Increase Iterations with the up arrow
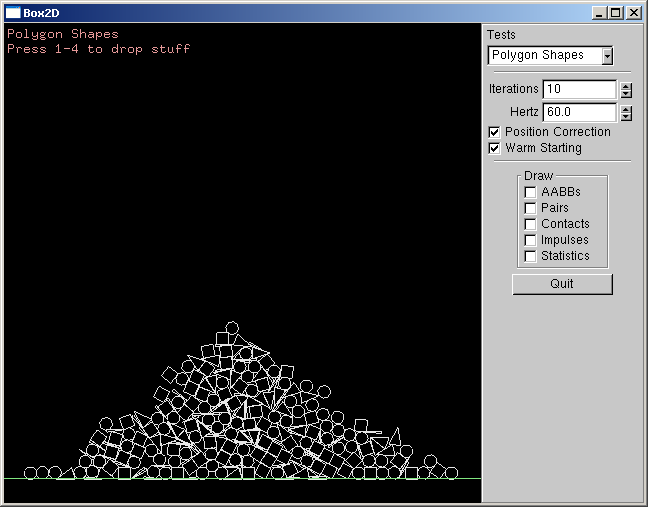 (626, 85)
